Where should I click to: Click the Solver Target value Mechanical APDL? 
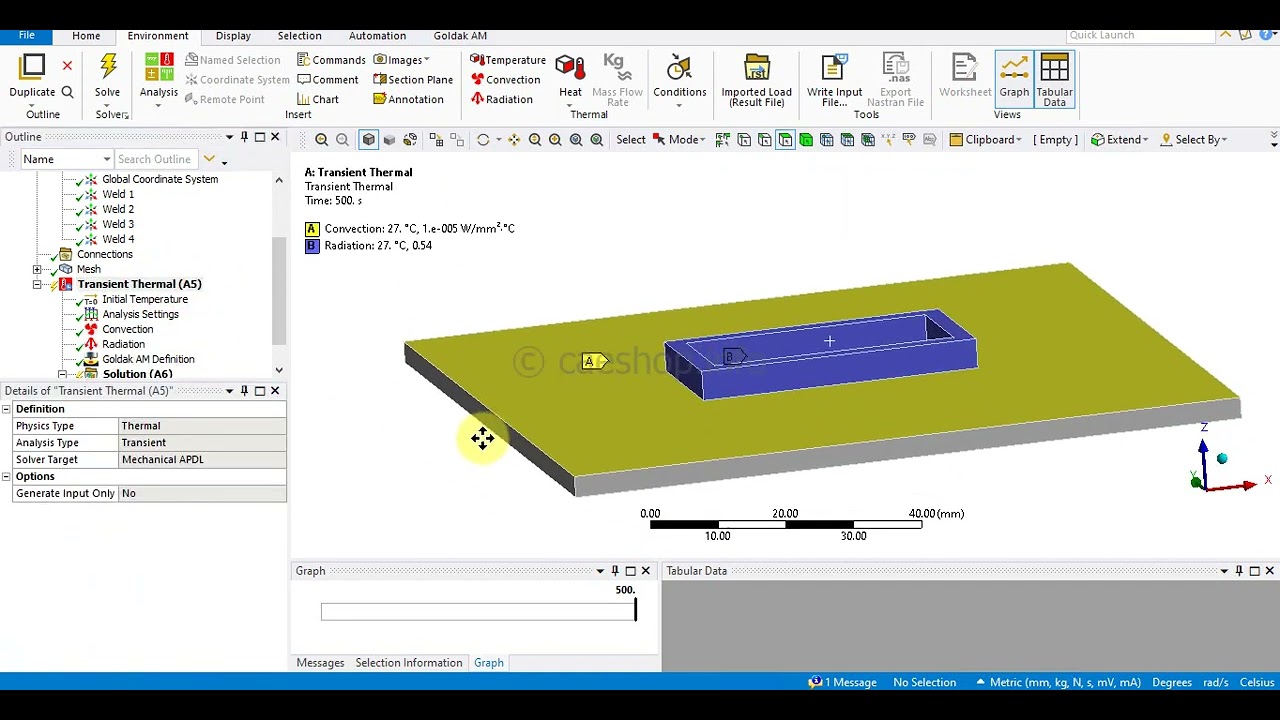202,460
